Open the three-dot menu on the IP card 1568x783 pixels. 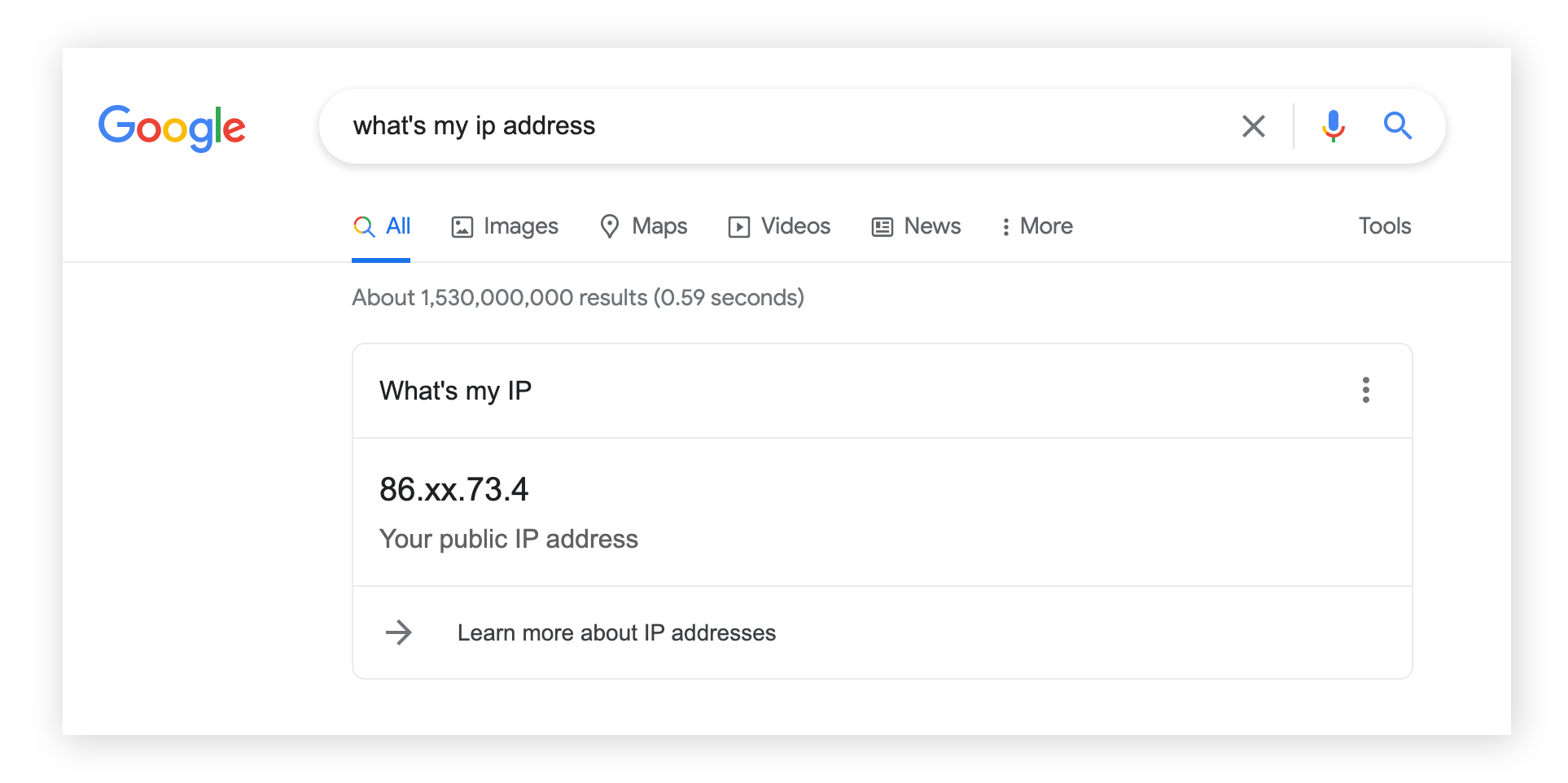(1365, 391)
